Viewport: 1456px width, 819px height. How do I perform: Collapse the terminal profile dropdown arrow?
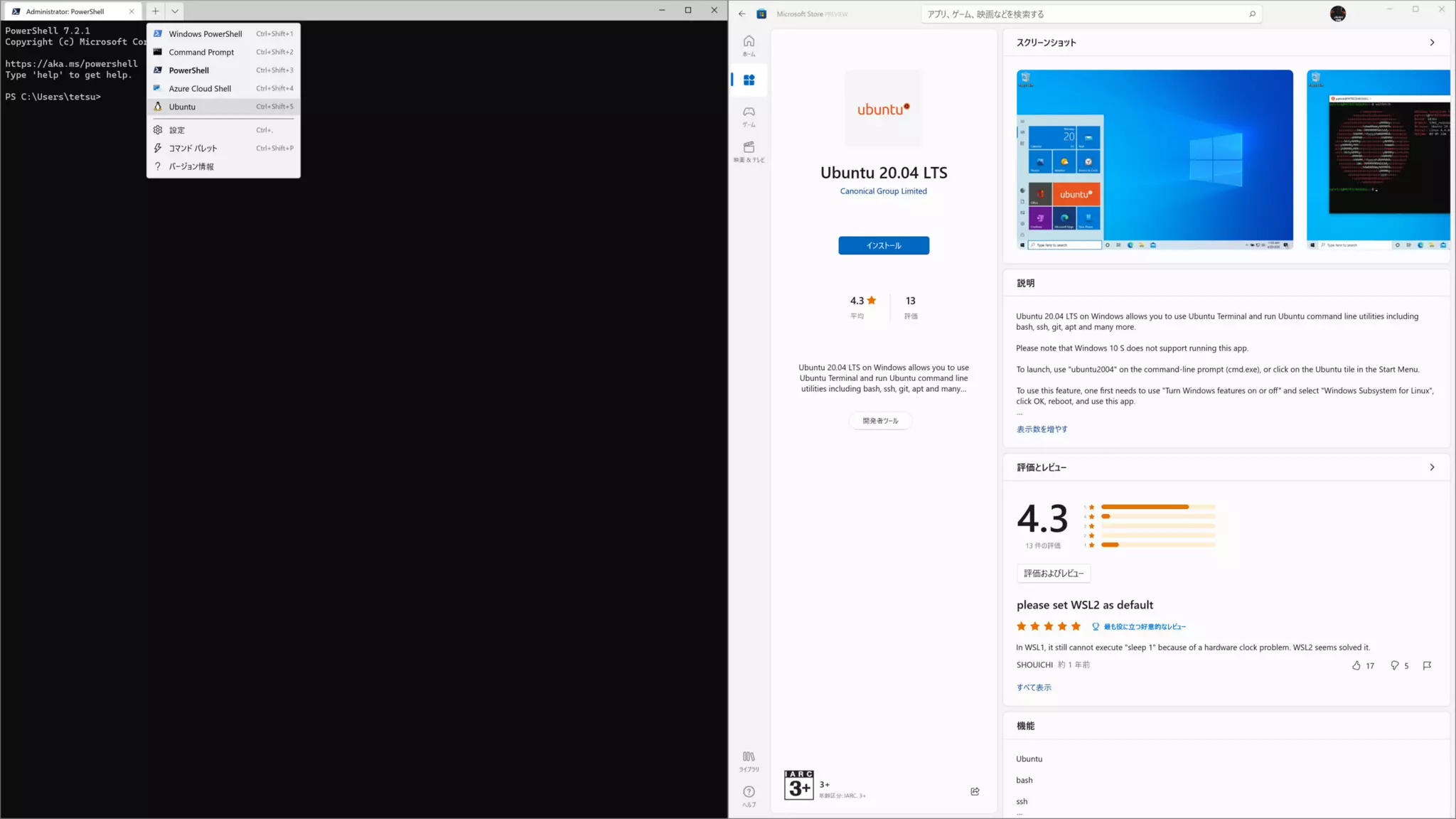pos(175,11)
